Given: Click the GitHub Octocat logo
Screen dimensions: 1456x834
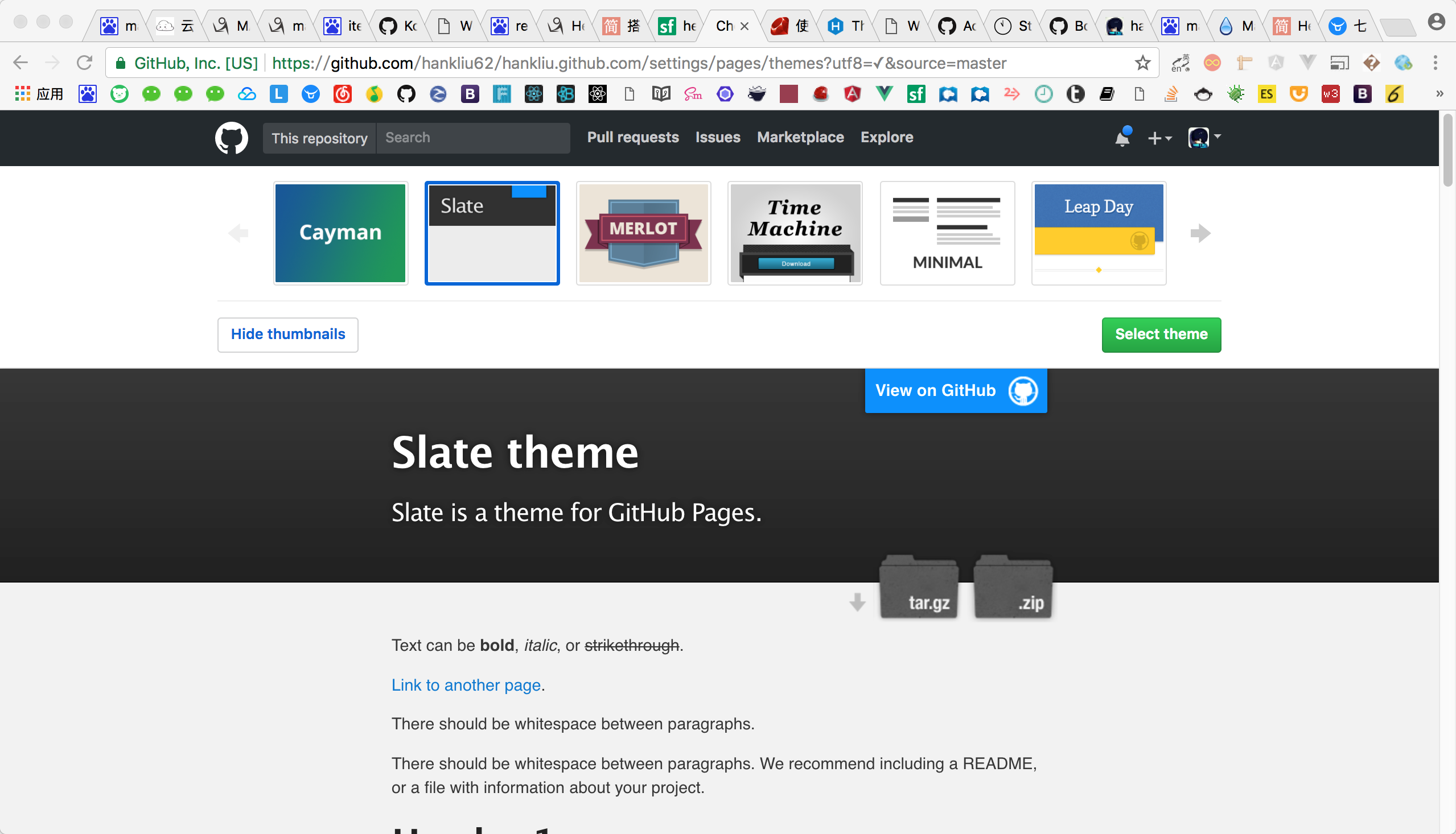Looking at the screenshot, I should coord(232,138).
